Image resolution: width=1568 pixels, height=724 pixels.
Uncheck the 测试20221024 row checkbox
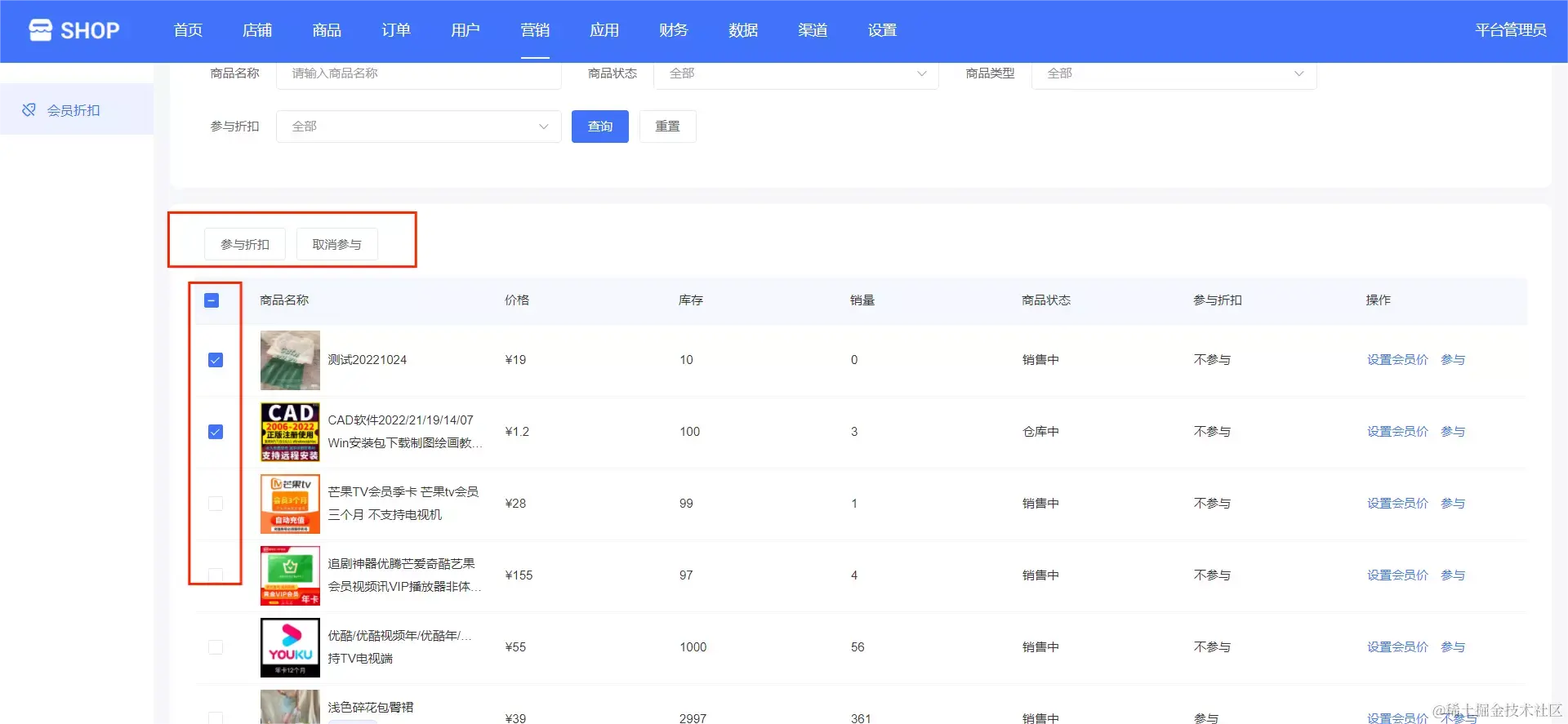(216, 360)
